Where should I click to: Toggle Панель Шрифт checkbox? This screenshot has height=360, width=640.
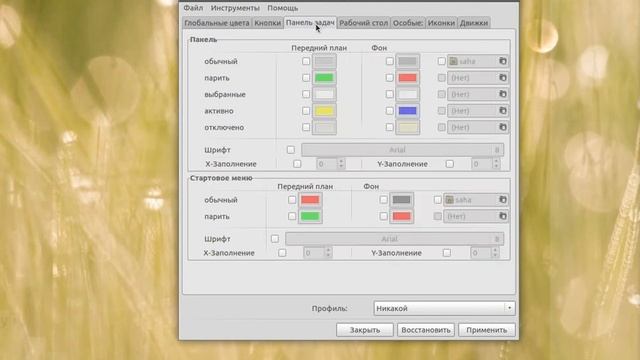pos(291,150)
